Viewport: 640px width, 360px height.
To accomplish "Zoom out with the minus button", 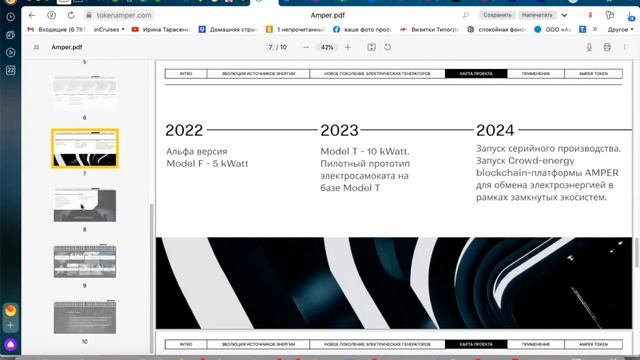I will (x=306, y=47).
